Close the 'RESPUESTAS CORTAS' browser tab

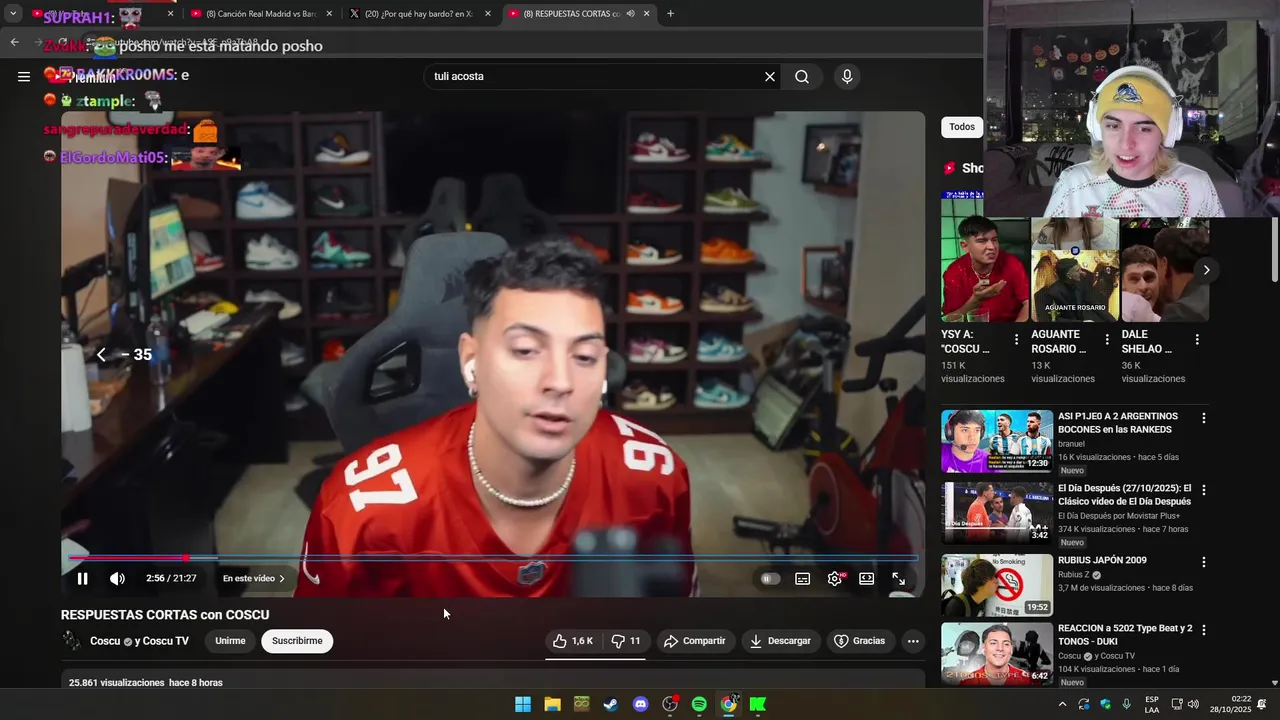coord(647,14)
